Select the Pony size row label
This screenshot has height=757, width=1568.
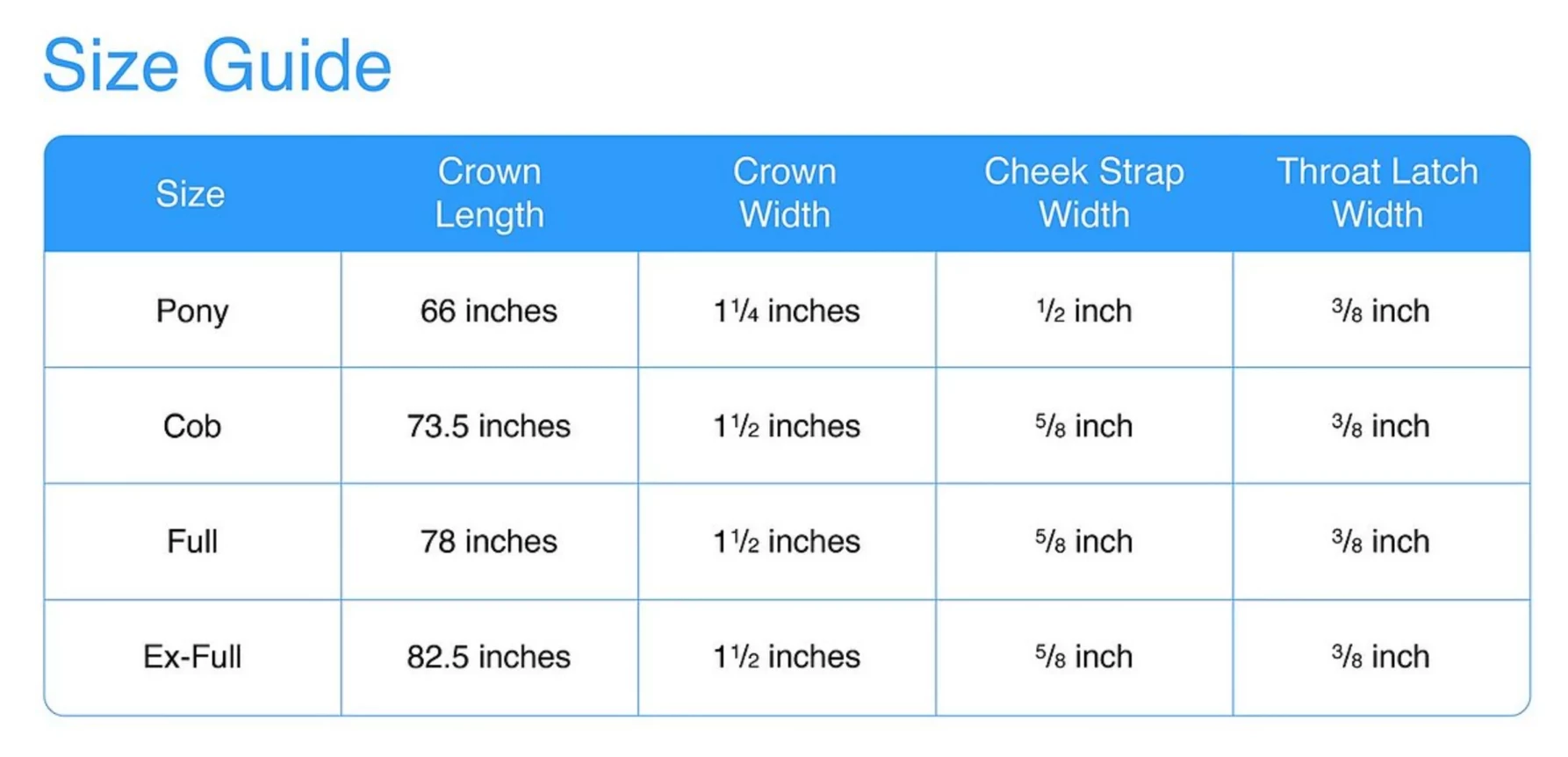[192, 311]
